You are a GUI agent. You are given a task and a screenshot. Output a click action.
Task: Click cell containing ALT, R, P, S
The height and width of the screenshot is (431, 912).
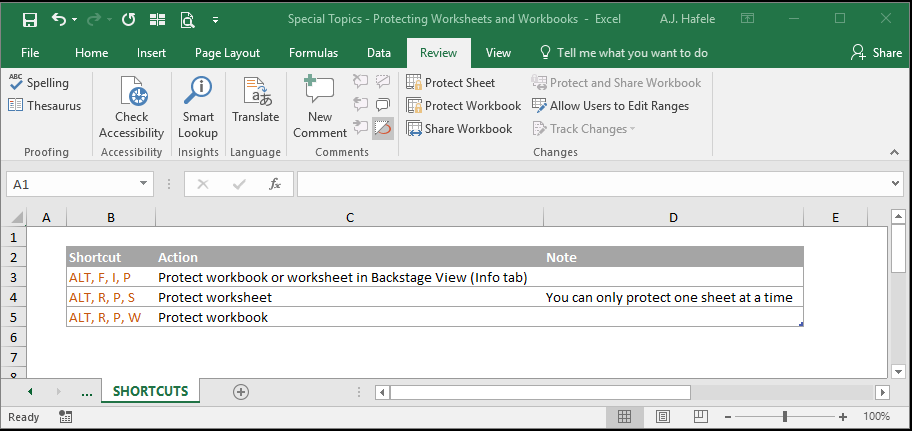click(x=111, y=297)
